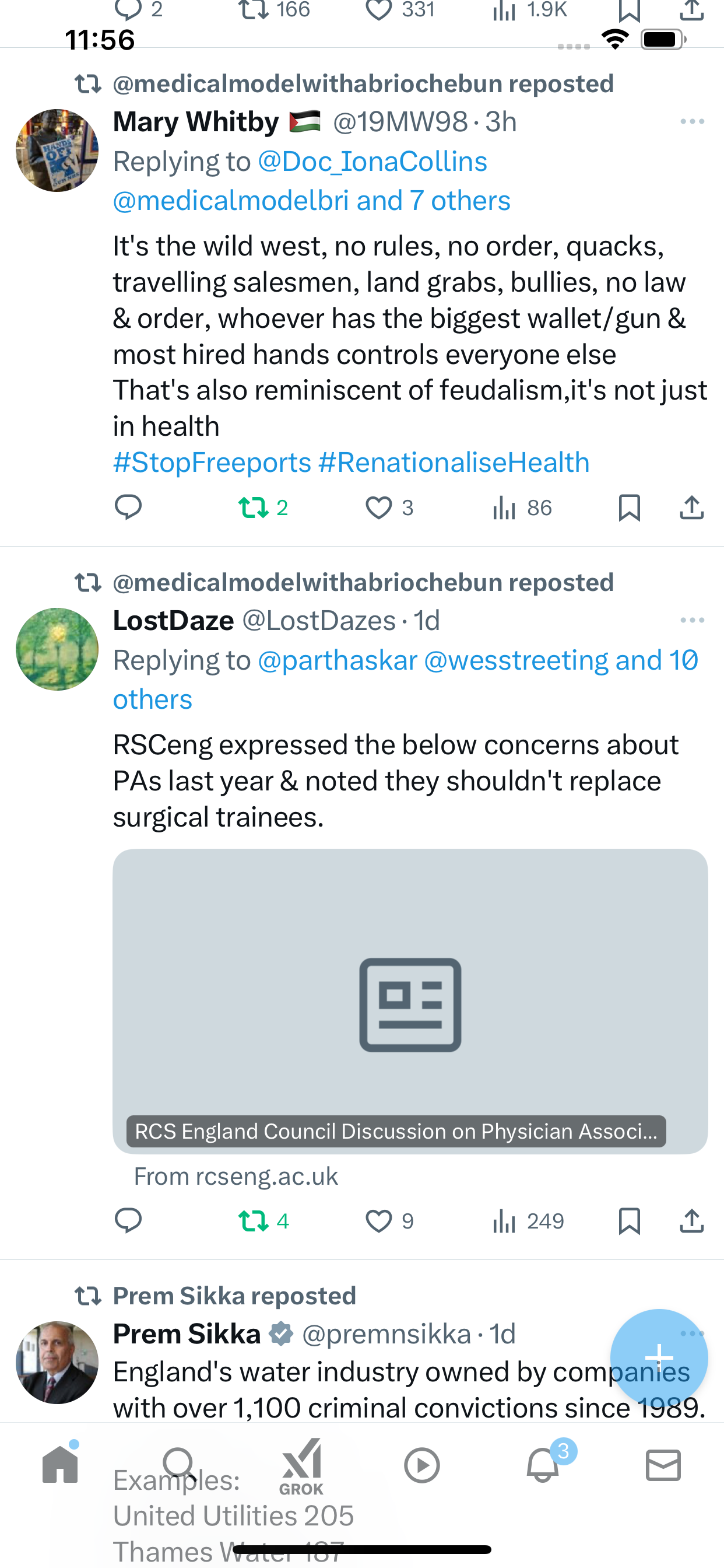Share LostDaze's post
The height and width of the screenshot is (1568, 724).
tap(692, 1221)
